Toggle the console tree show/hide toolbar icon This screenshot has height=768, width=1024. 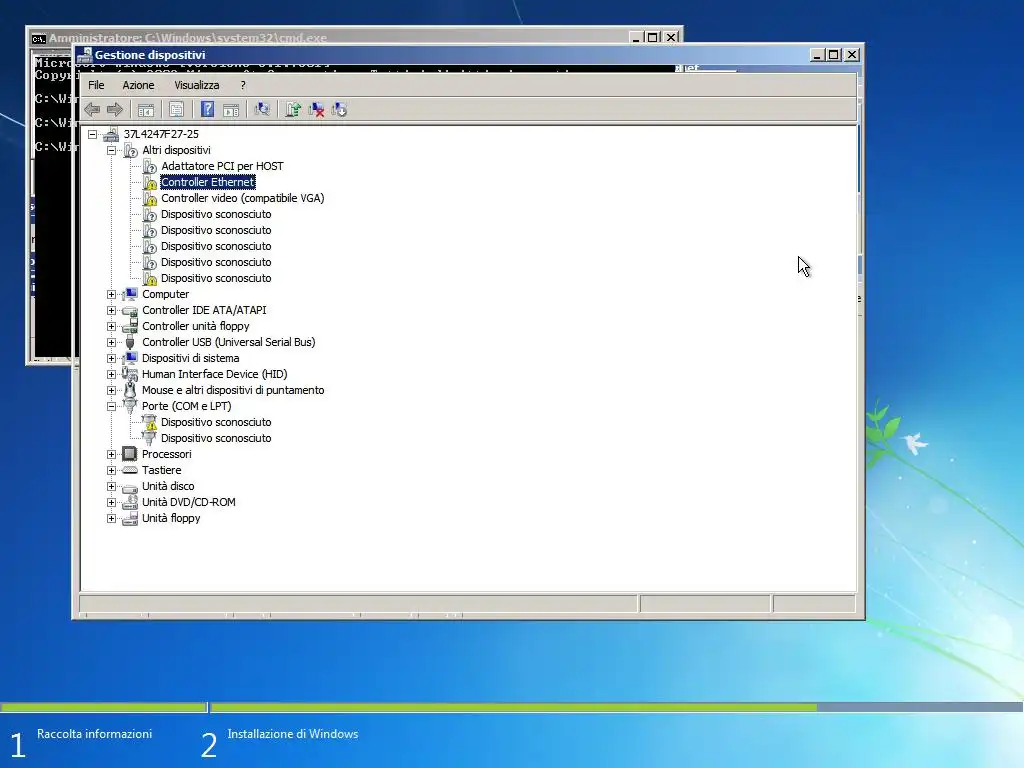(x=146, y=110)
